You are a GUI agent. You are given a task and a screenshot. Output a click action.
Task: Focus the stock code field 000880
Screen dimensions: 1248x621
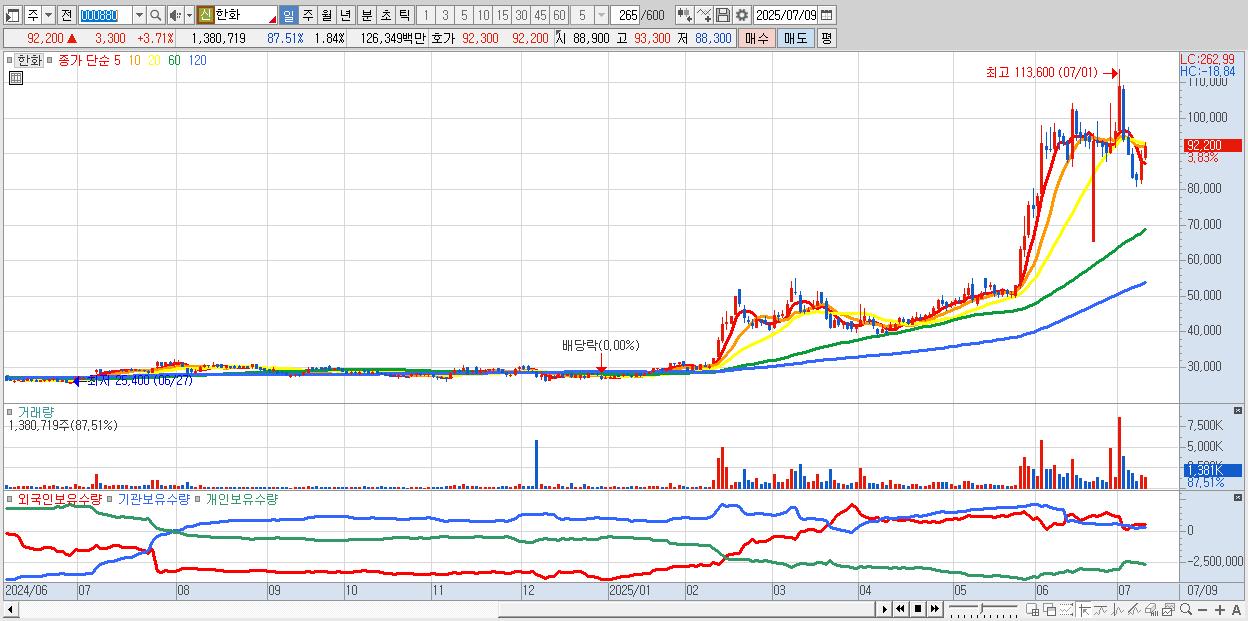(x=105, y=16)
